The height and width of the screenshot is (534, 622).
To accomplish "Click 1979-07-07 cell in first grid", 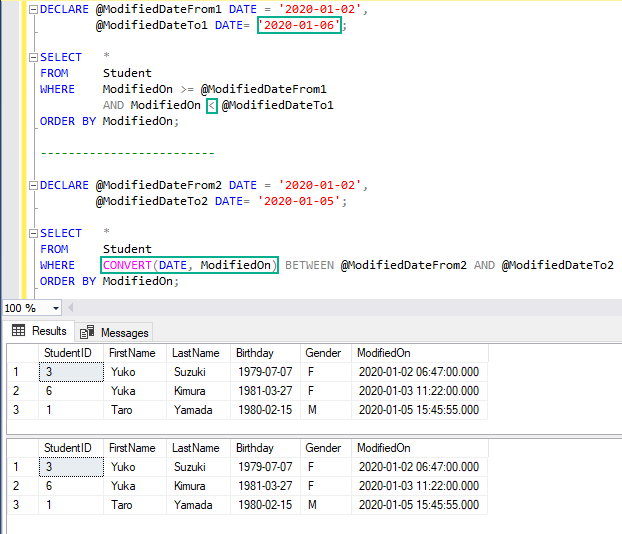I will coord(265,372).
